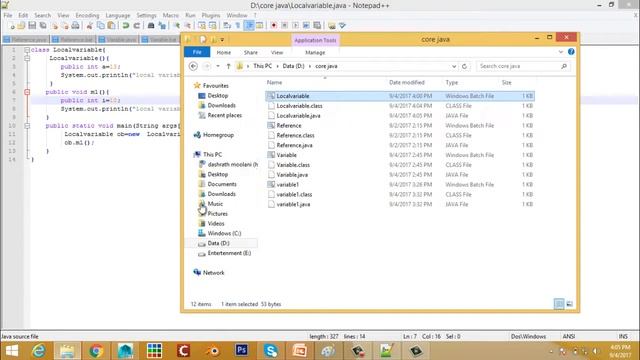Click the Save All icon in Notepad++
Image resolution: width=640 pixels, height=360 pixels.
point(42,26)
